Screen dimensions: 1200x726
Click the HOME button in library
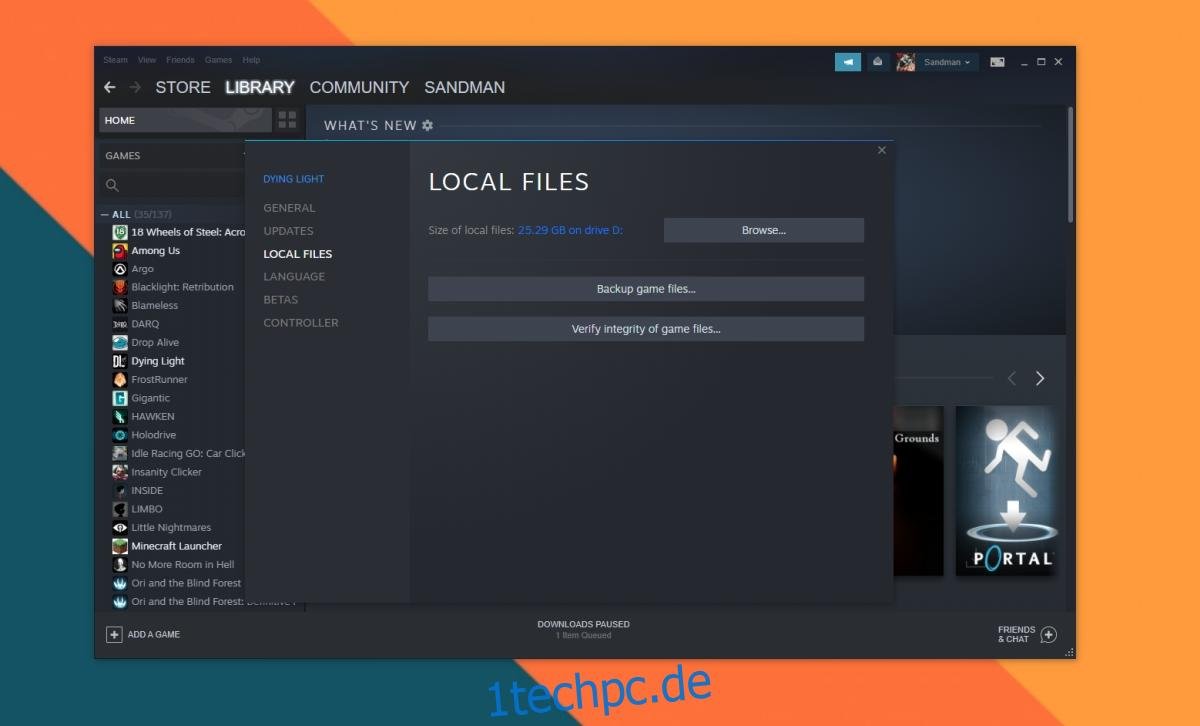185,120
